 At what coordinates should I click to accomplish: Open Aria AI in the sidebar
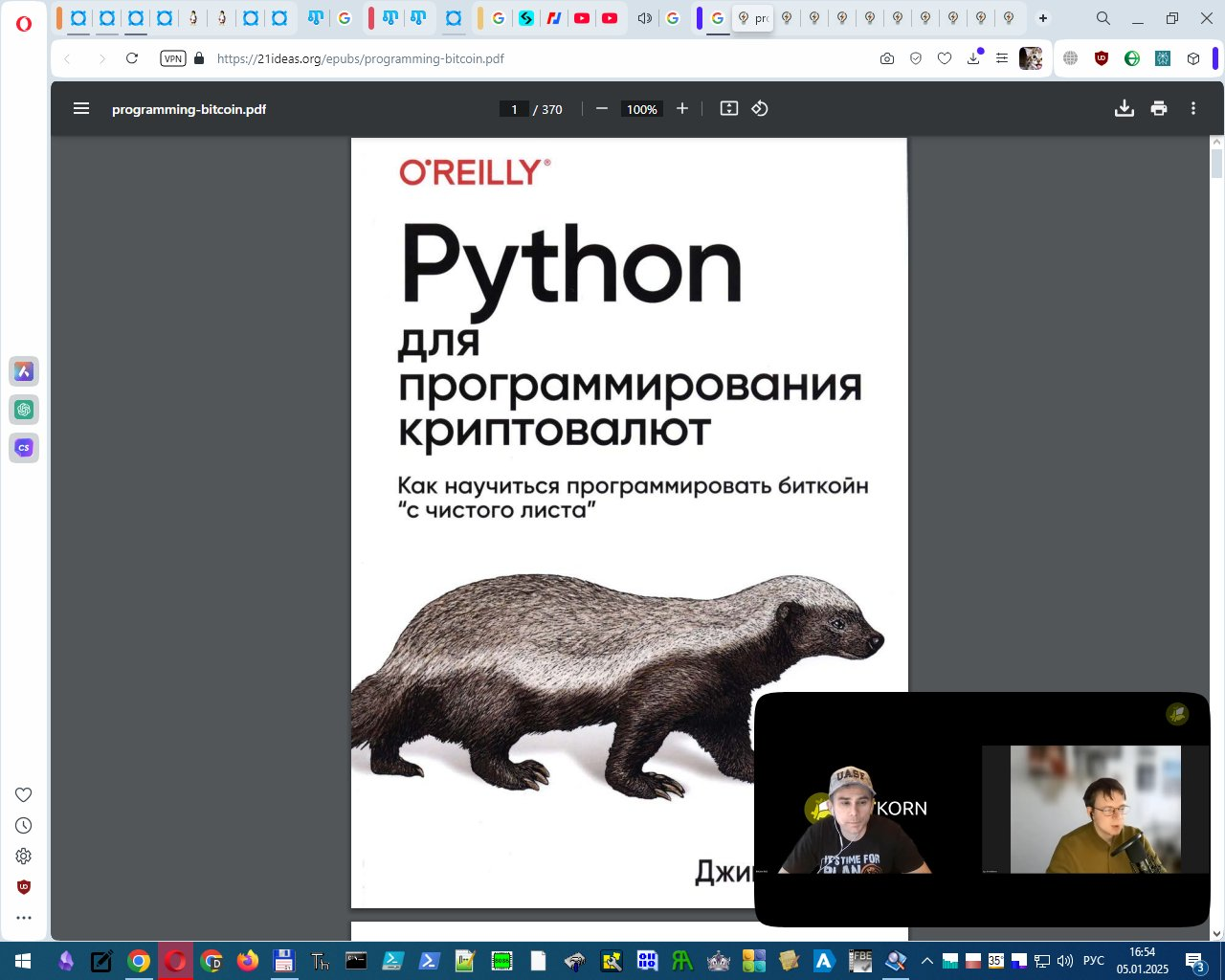pyautogui.click(x=24, y=371)
